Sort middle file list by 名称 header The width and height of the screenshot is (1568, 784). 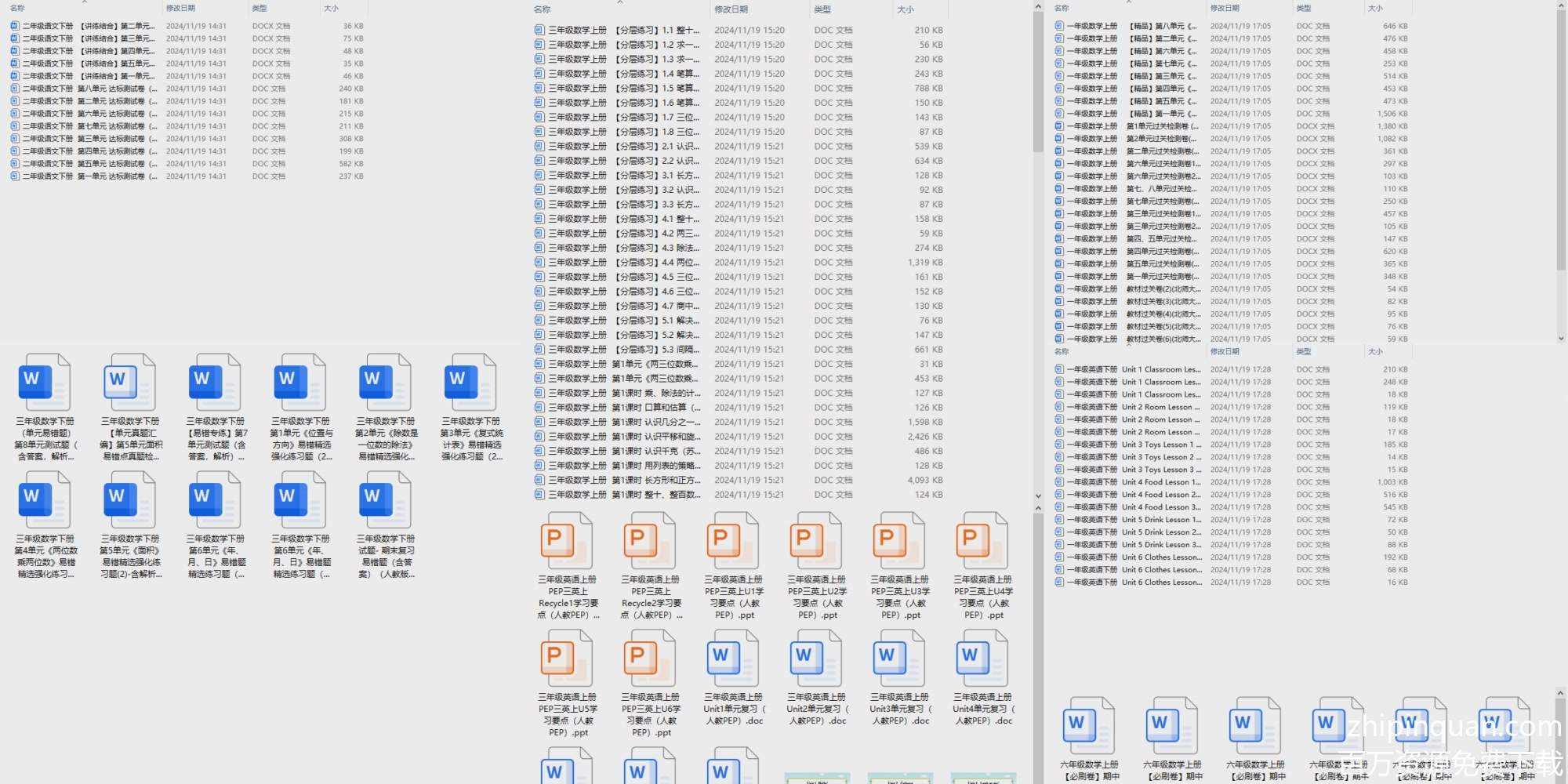[542, 9]
